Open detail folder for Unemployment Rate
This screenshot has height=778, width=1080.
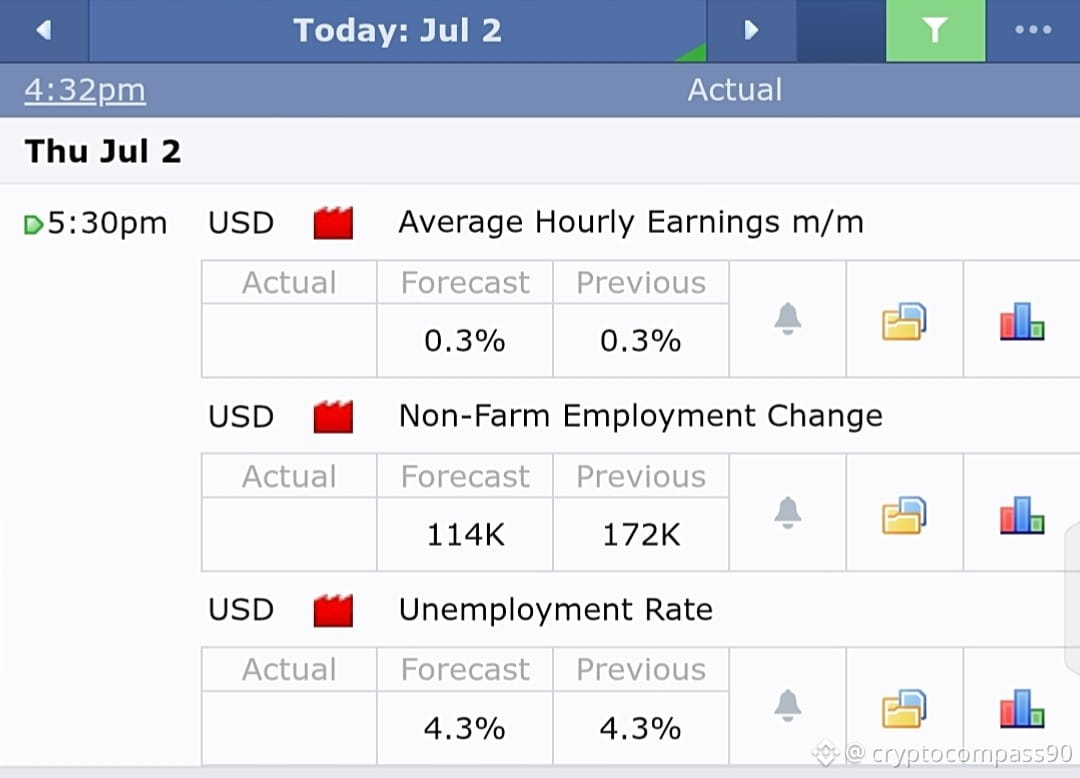pyautogui.click(x=904, y=708)
